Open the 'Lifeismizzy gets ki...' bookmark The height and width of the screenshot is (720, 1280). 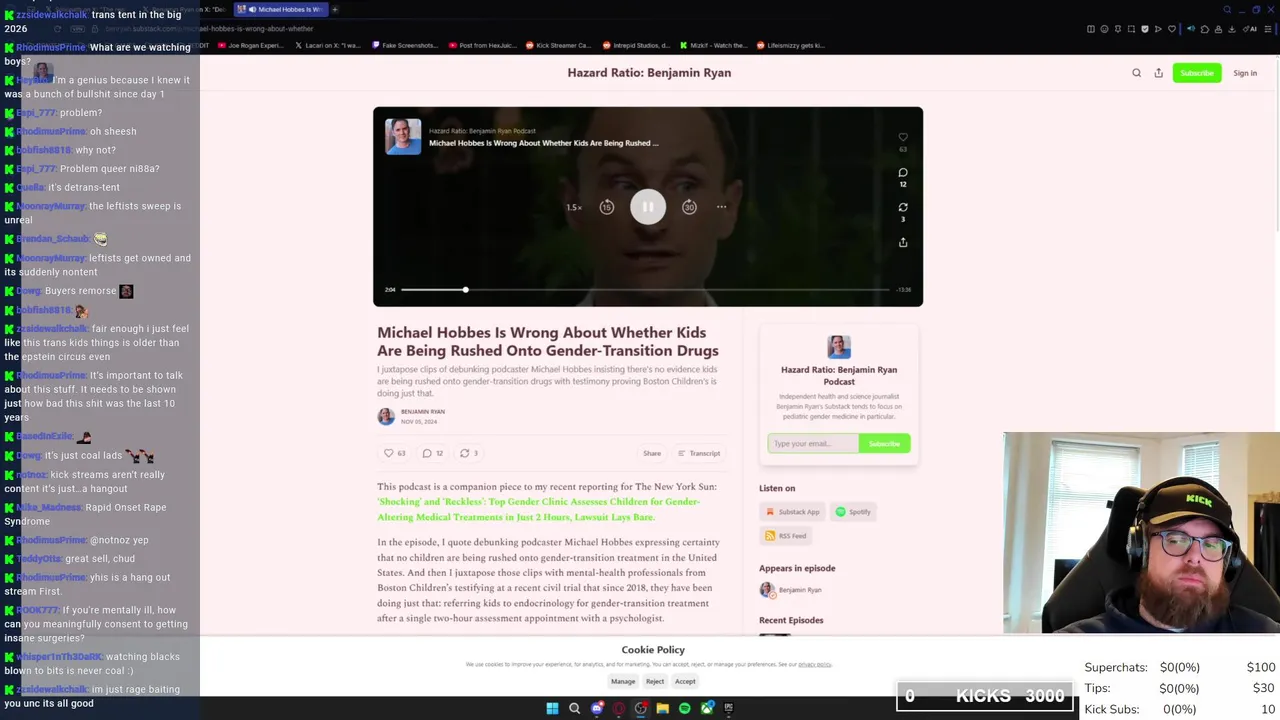pyautogui.click(x=790, y=45)
